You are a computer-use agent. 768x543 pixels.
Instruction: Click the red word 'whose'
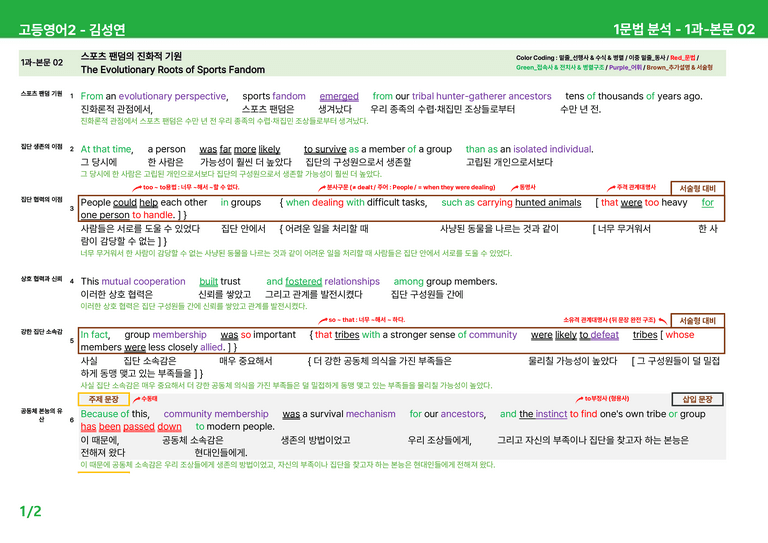coord(679,335)
